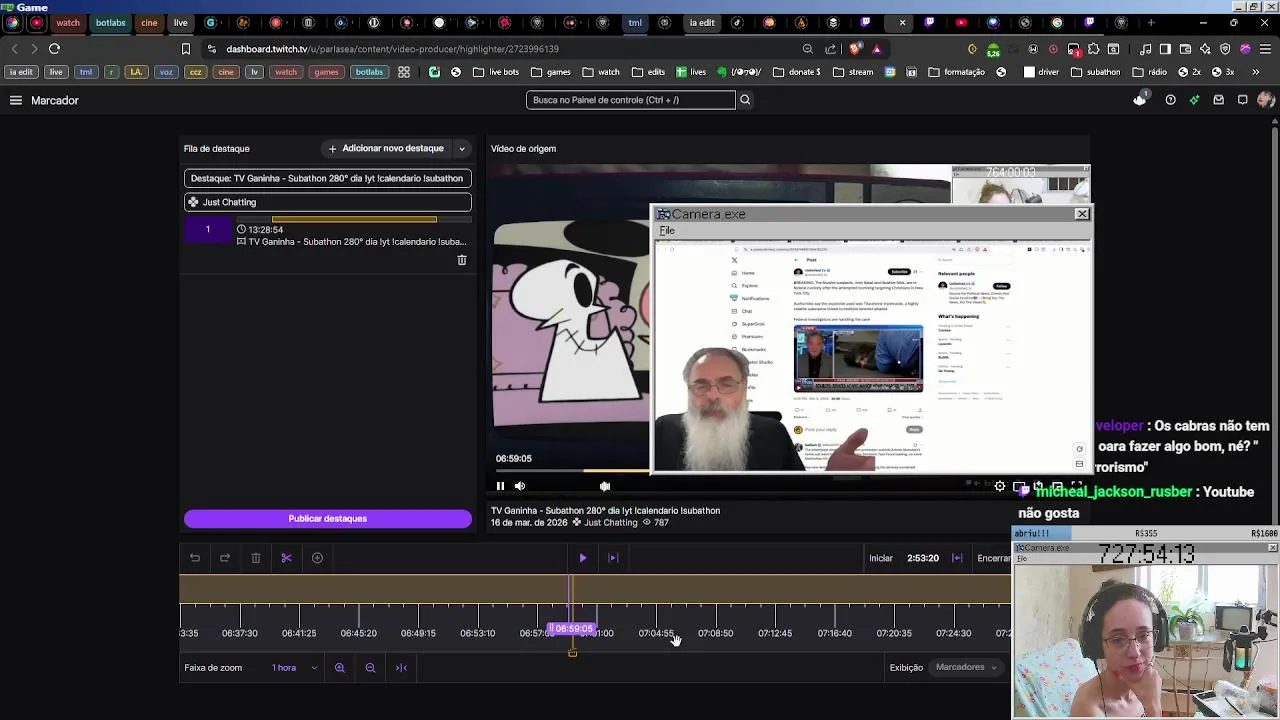Expand the arrow next to Adicionar novo destaque

462,149
